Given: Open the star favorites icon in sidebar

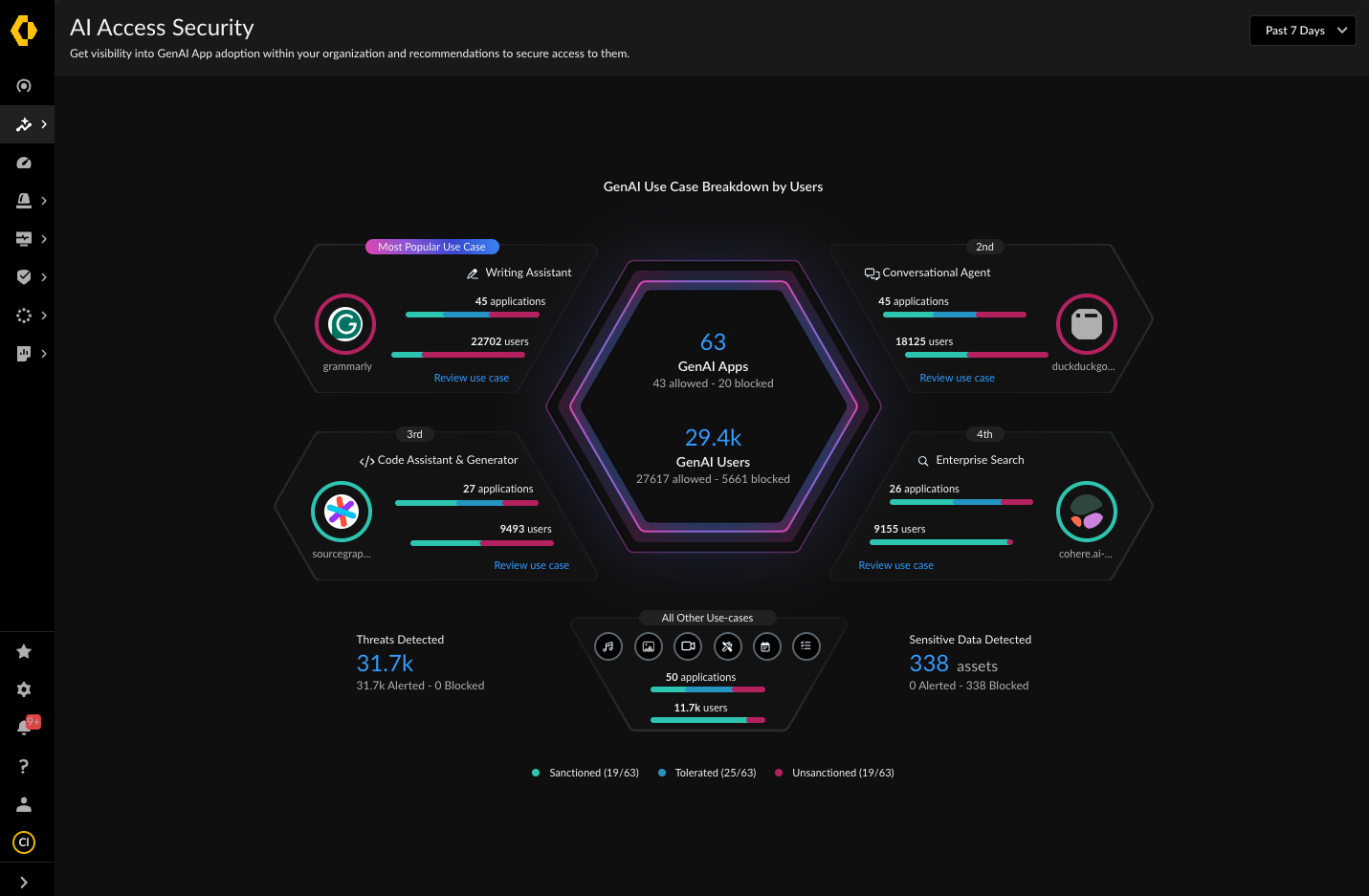Looking at the screenshot, I should 24,651.
